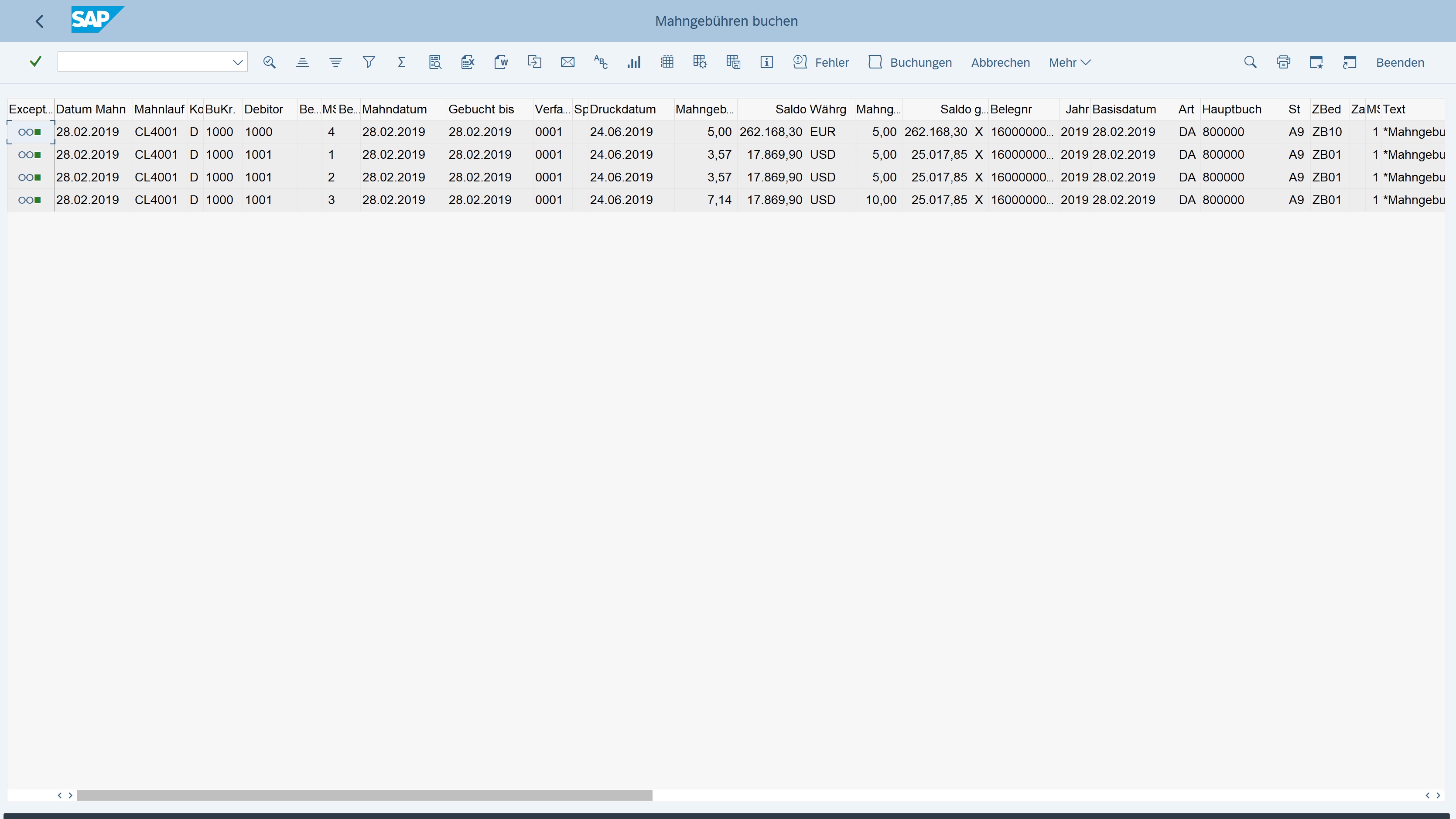Click the horizontal scrollbar thumb
1456x819 pixels.
pyautogui.click(x=364, y=795)
